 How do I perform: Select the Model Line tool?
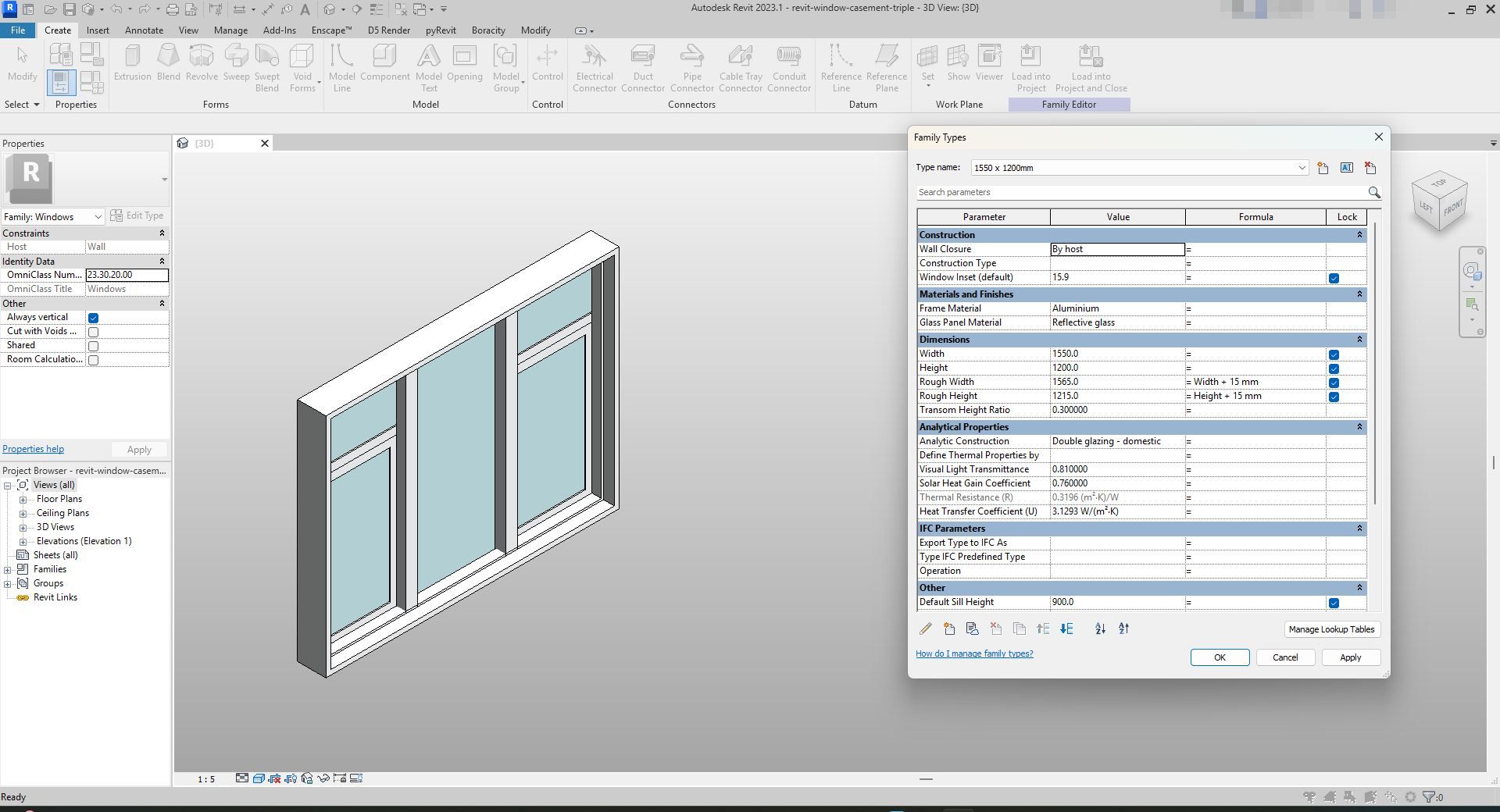pos(341,68)
